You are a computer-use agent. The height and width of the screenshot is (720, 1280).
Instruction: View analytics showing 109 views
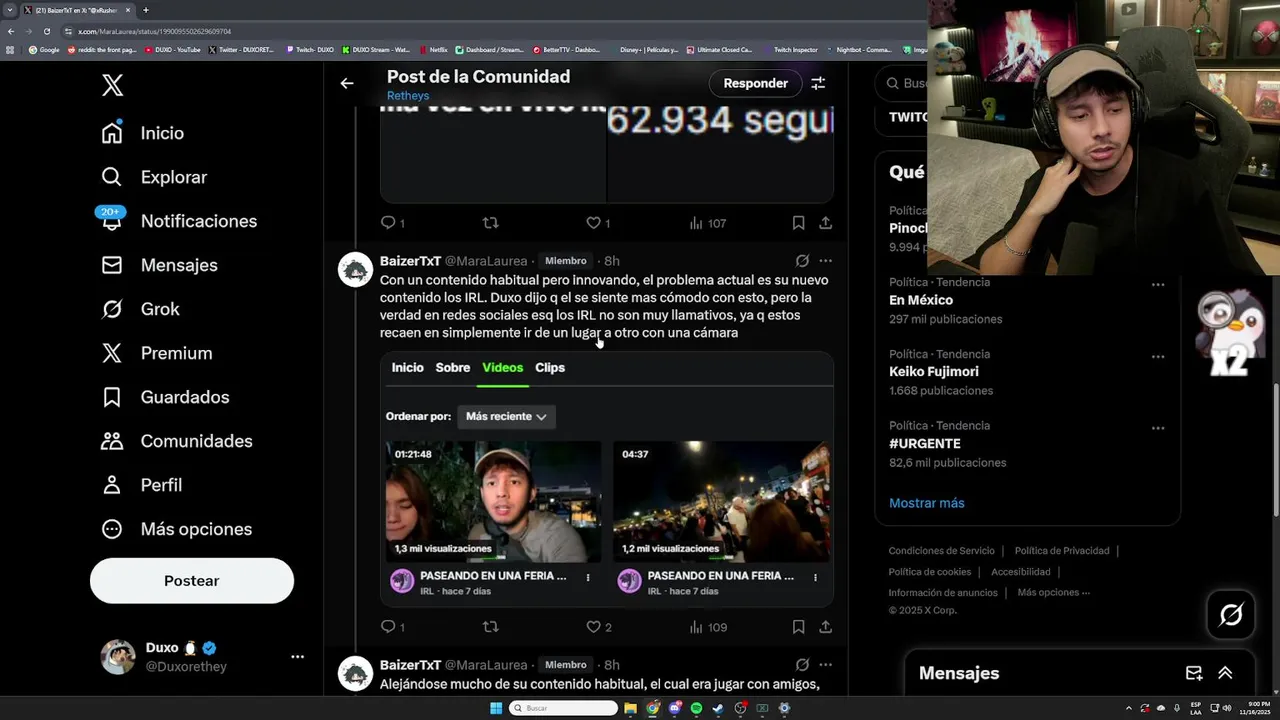(x=708, y=627)
